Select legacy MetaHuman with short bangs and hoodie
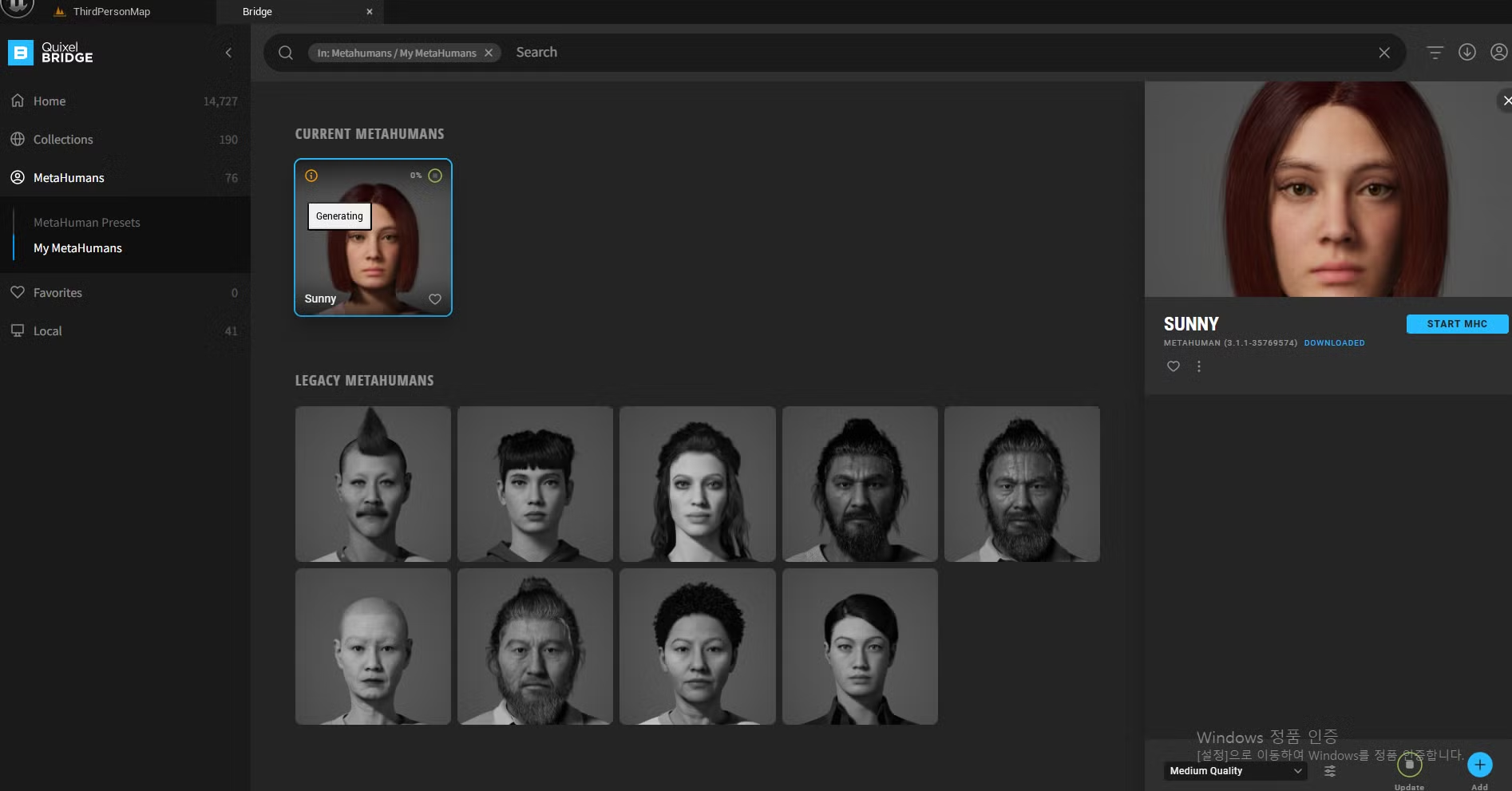The width and height of the screenshot is (1512, 791). point(535,484)
